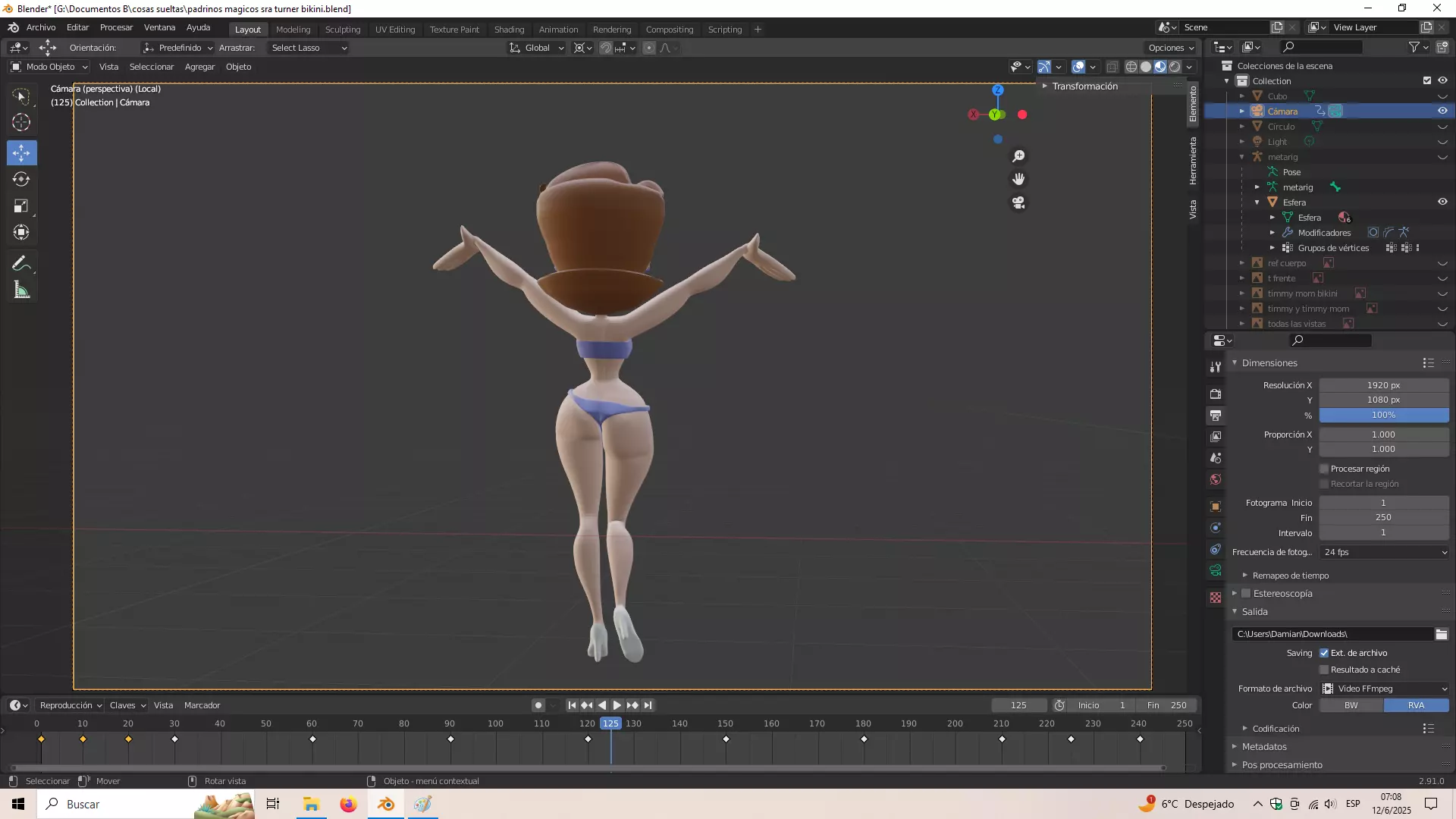Enable the Estereoscopía checkbox
Image resolution: width=1456 pixels, height=819 pixels.
click(x=1245, y=594)
